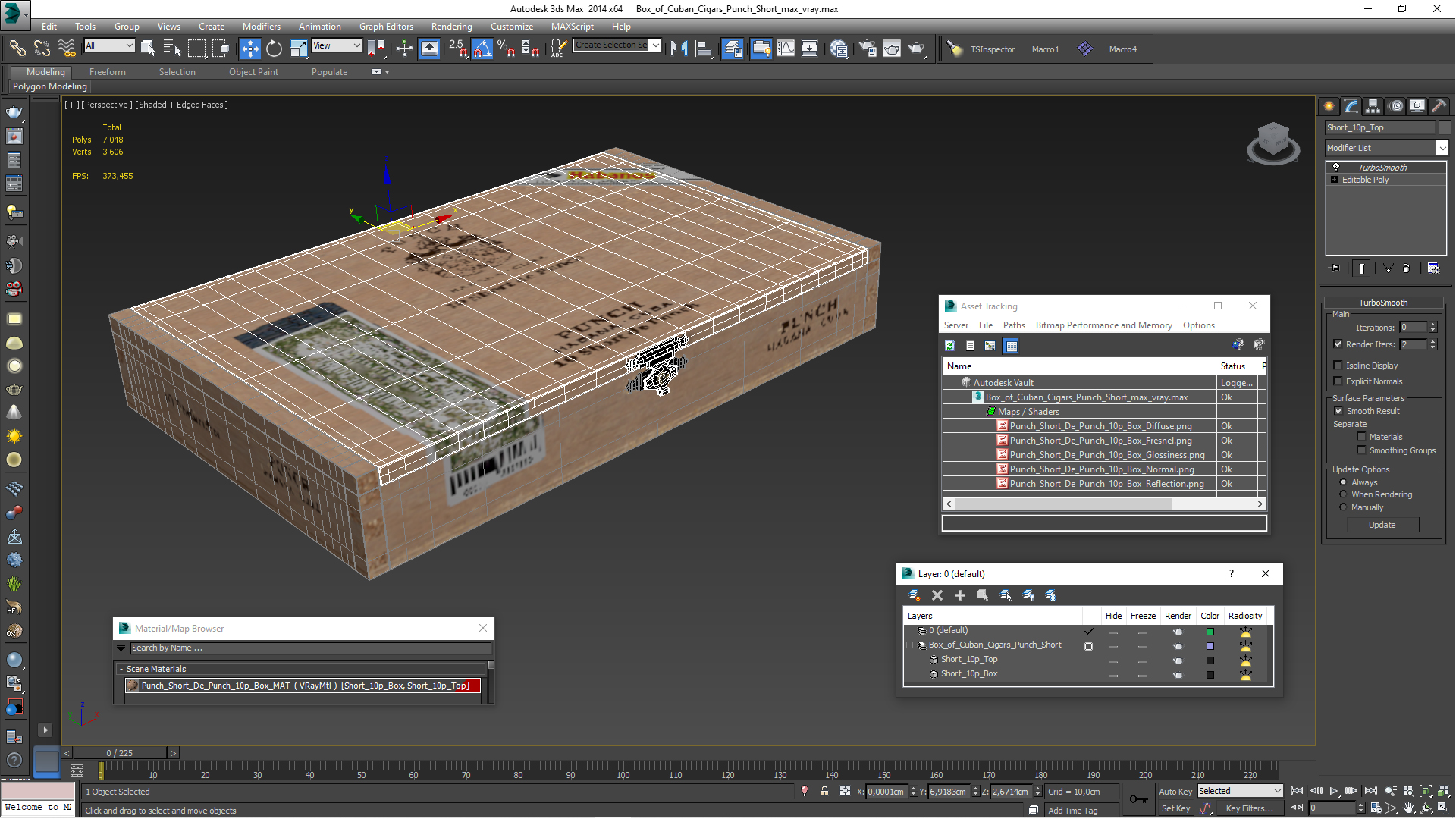Go to end frame of animation

point(1370,791)
